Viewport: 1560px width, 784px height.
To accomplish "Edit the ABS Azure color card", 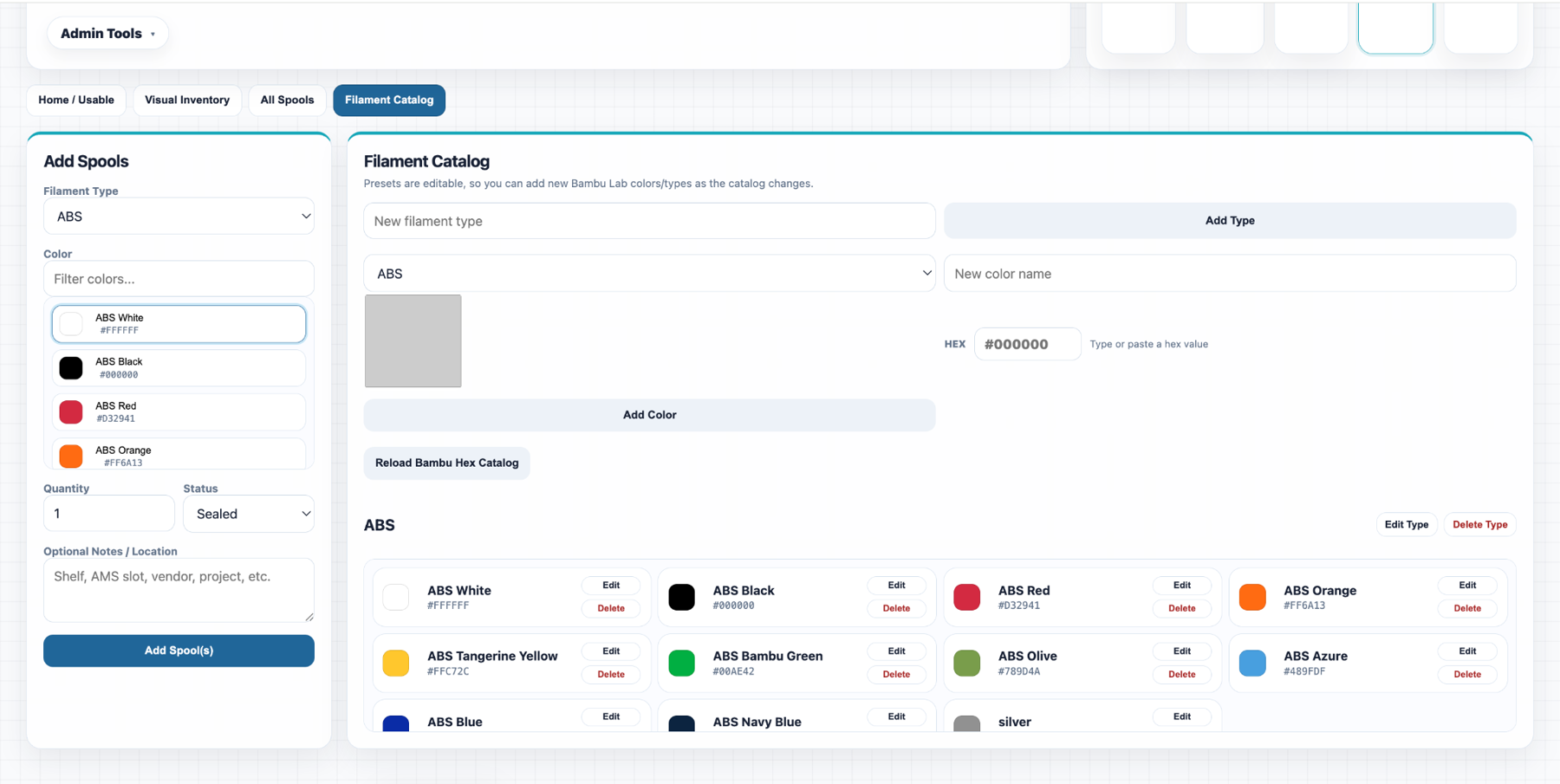I will click(1467, 651).
